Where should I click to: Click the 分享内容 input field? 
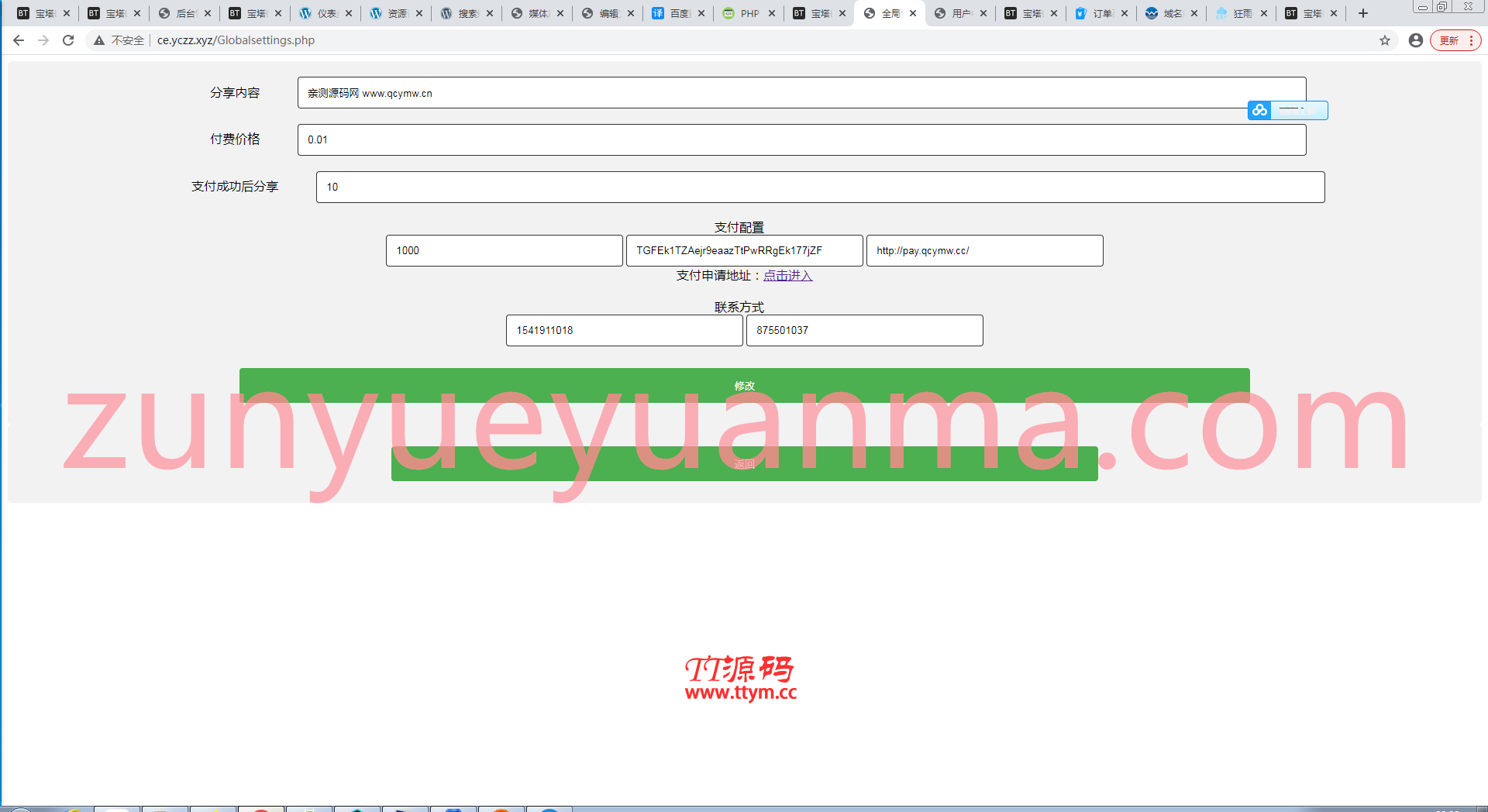point(801,93)
